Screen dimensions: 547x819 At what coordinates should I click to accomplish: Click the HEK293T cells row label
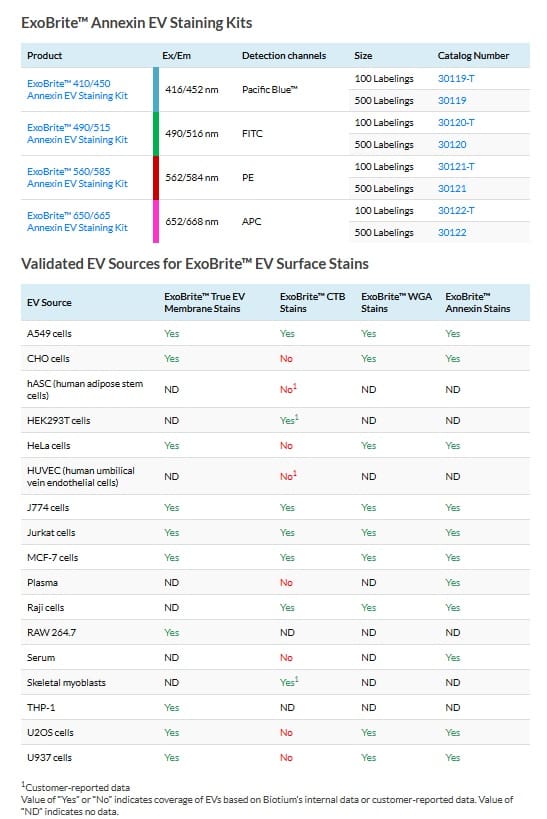(x=59, y=420)
